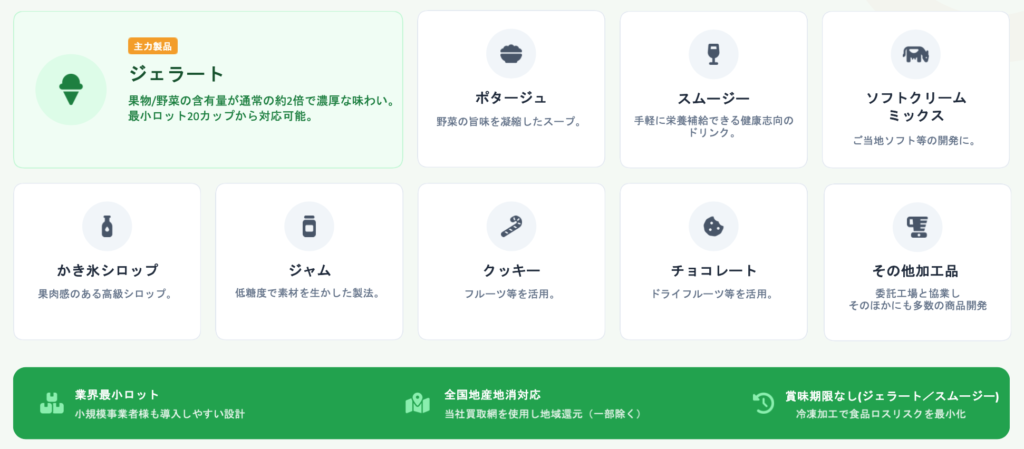This screenshot has height=449, width=1024.
Task: Click the かき氷シロップ card title
Action: tap(107, 270)
